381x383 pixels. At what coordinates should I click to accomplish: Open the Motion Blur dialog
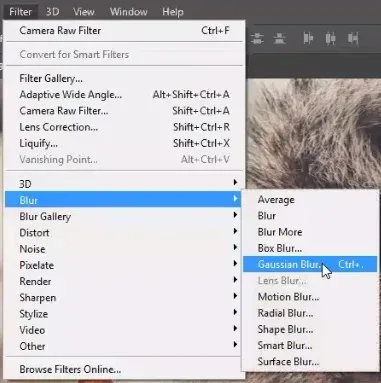coord(310,297)
